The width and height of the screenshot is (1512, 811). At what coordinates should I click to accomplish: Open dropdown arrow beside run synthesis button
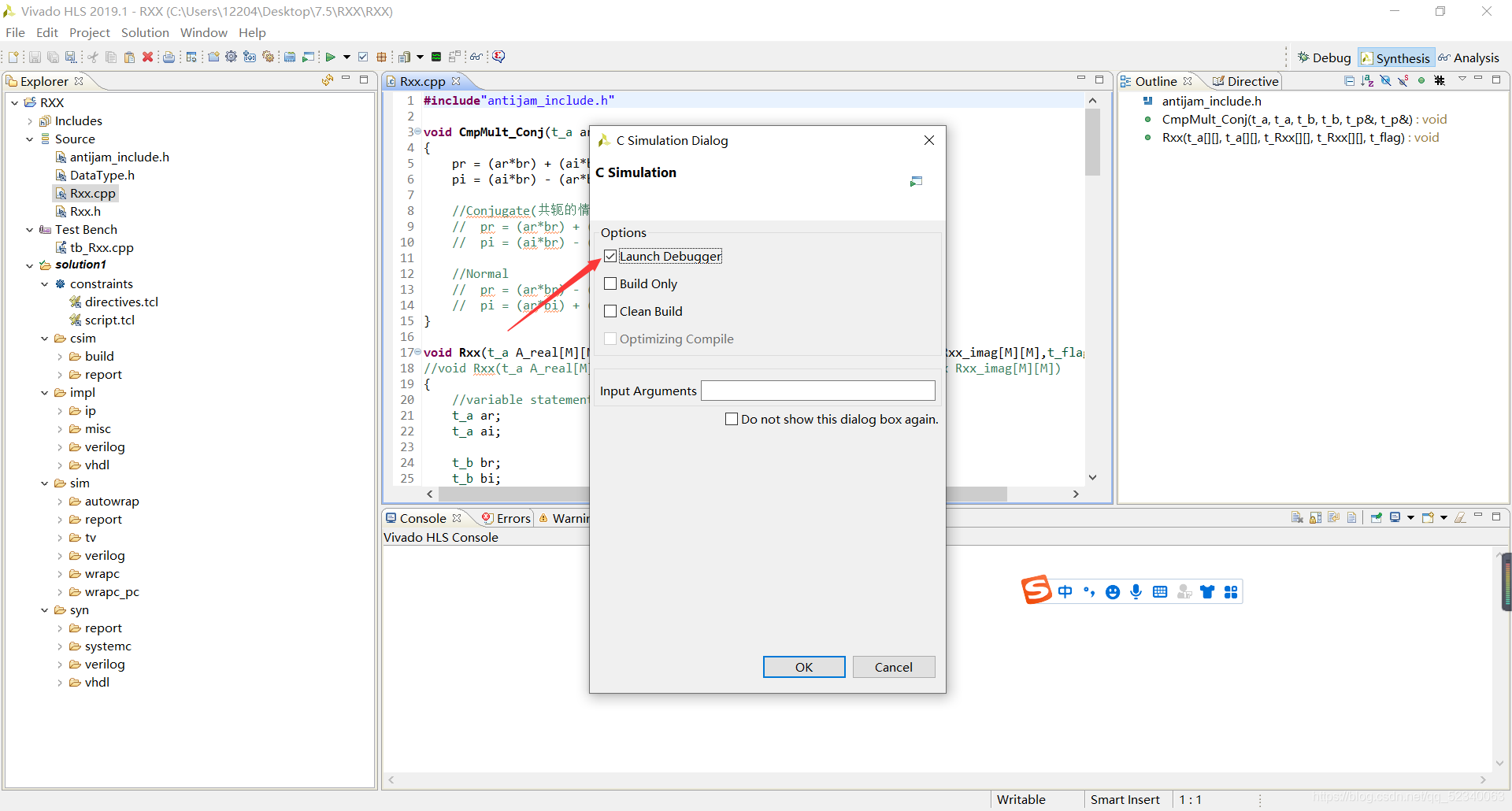[346, 57]
